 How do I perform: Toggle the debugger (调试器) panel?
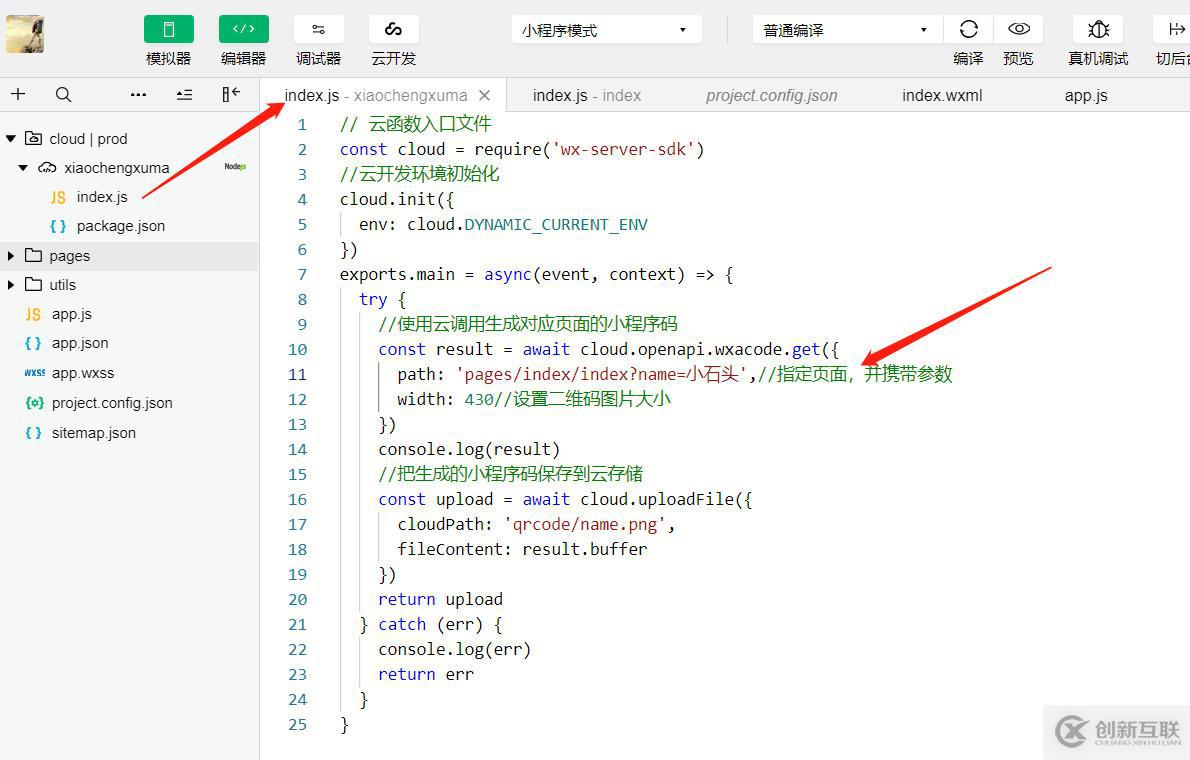pos(318,30)
